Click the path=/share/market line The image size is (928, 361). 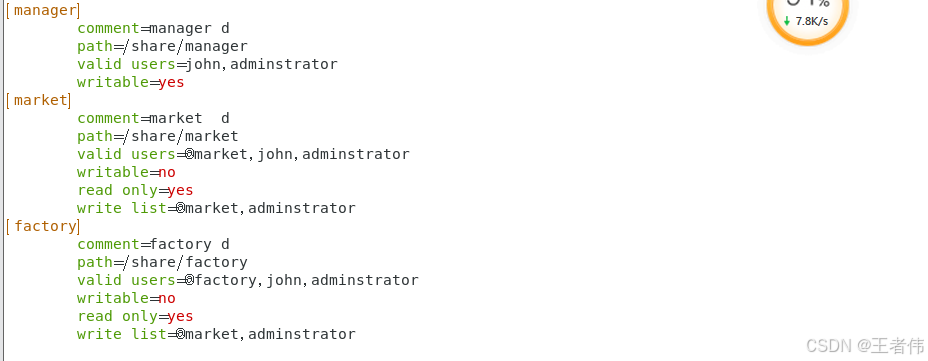157,136
